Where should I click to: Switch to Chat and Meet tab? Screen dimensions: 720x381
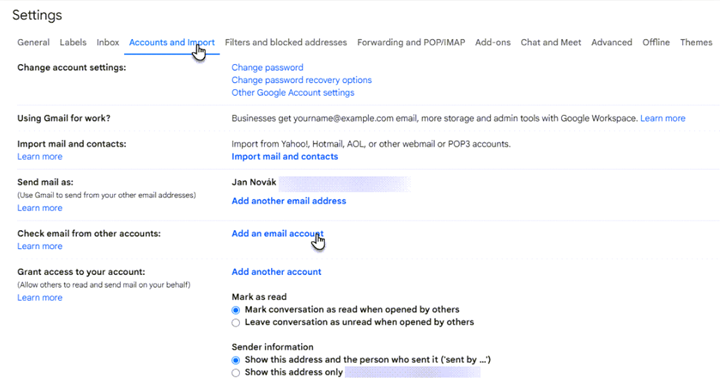551,42
